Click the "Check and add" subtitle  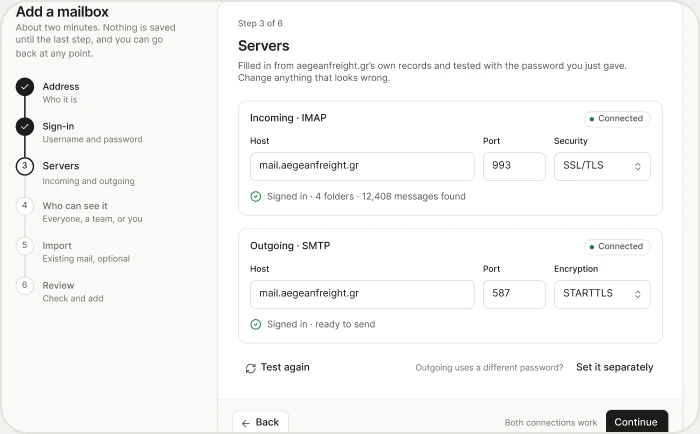(x=73, y=298)
